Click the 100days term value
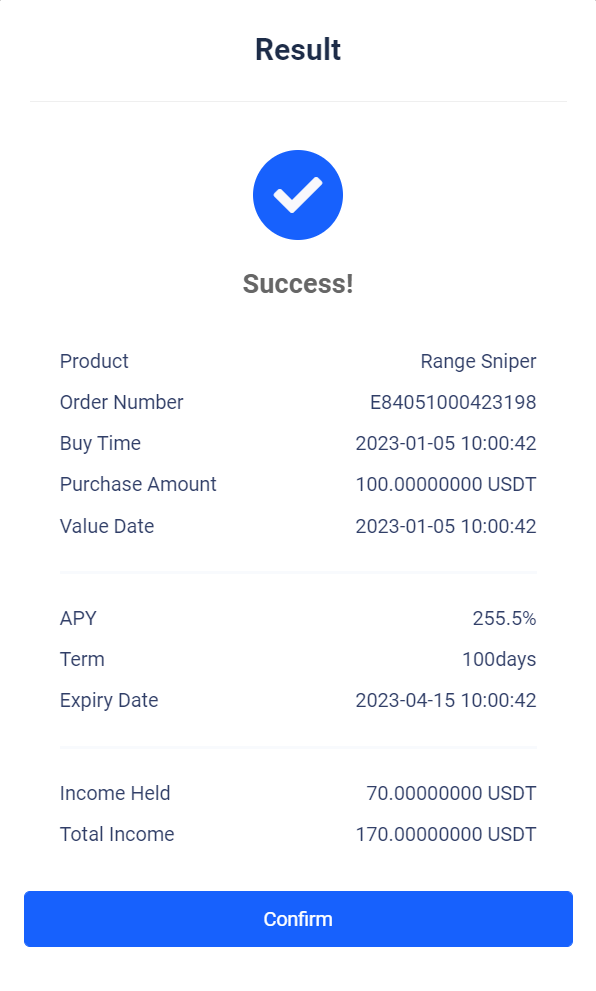 click(499, 659)
